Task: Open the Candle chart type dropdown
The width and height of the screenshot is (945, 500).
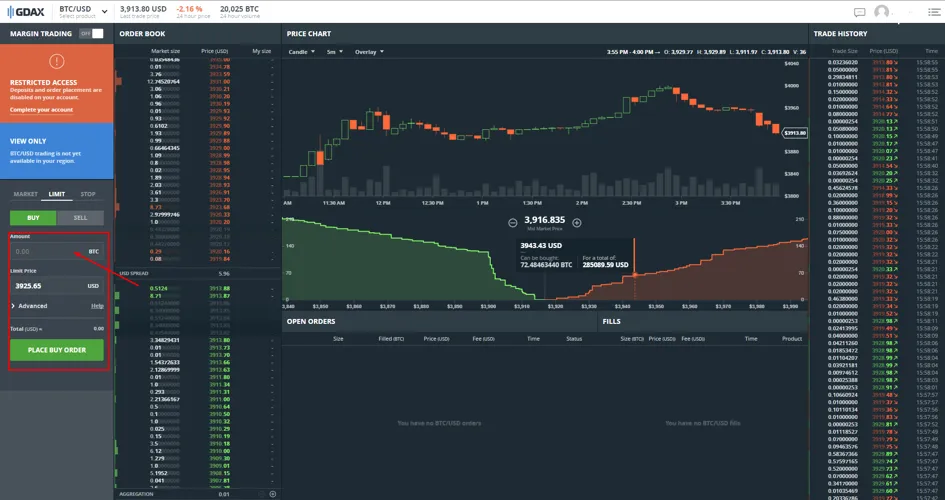Action: point(301,52)
